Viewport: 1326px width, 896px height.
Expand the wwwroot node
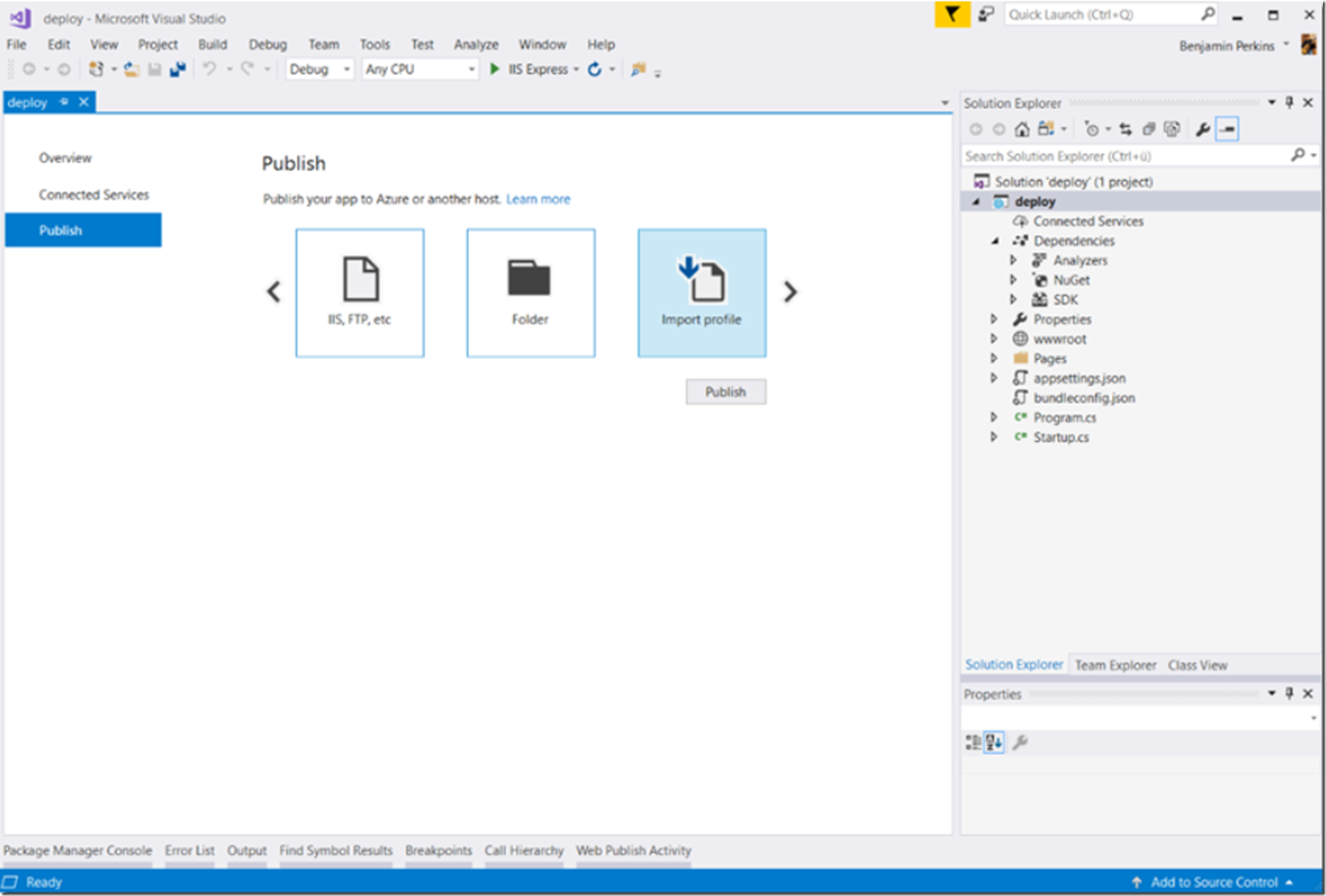click(994, 339)
